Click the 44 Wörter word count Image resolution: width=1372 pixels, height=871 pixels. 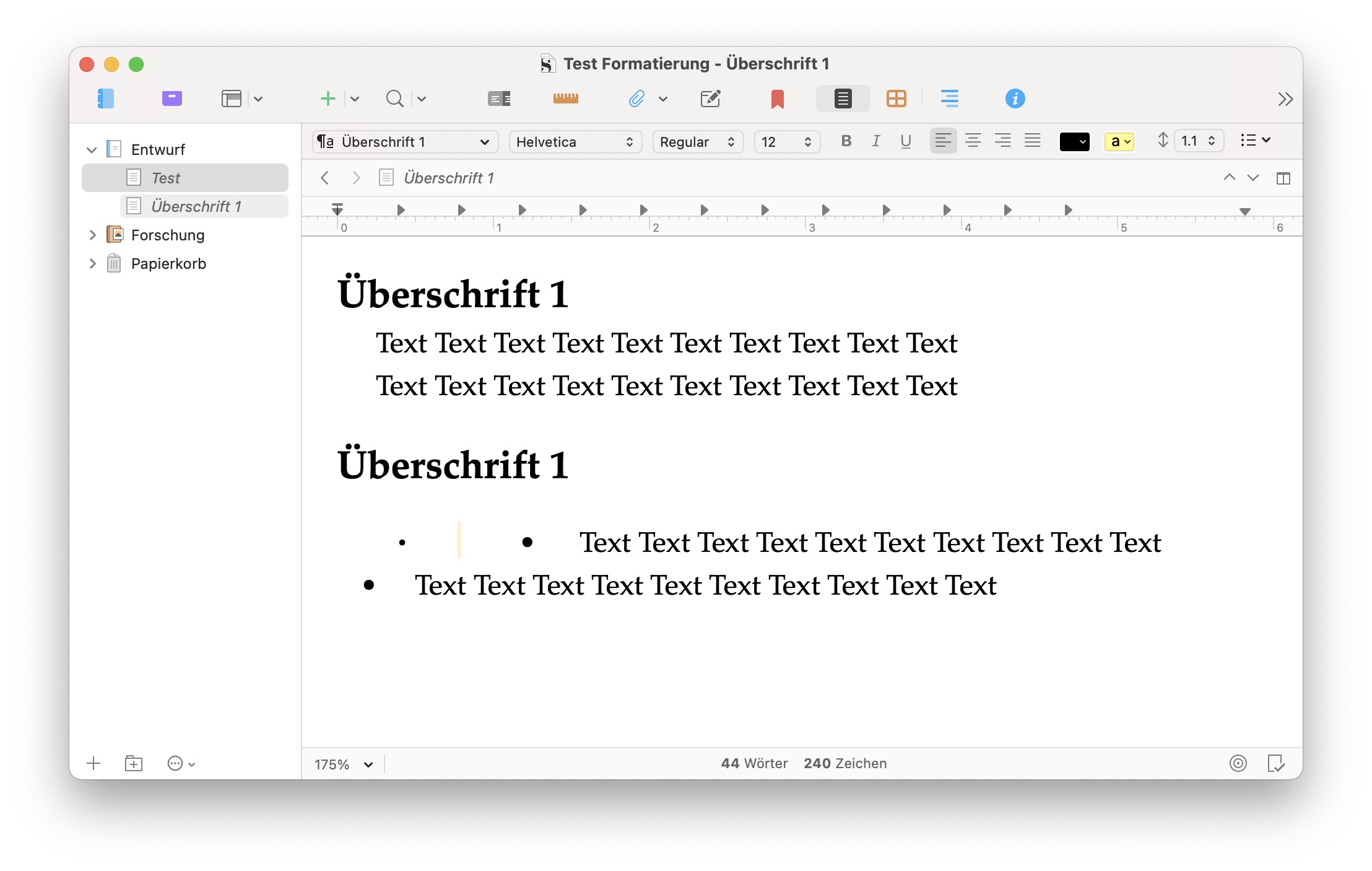(x=754, y=763)
